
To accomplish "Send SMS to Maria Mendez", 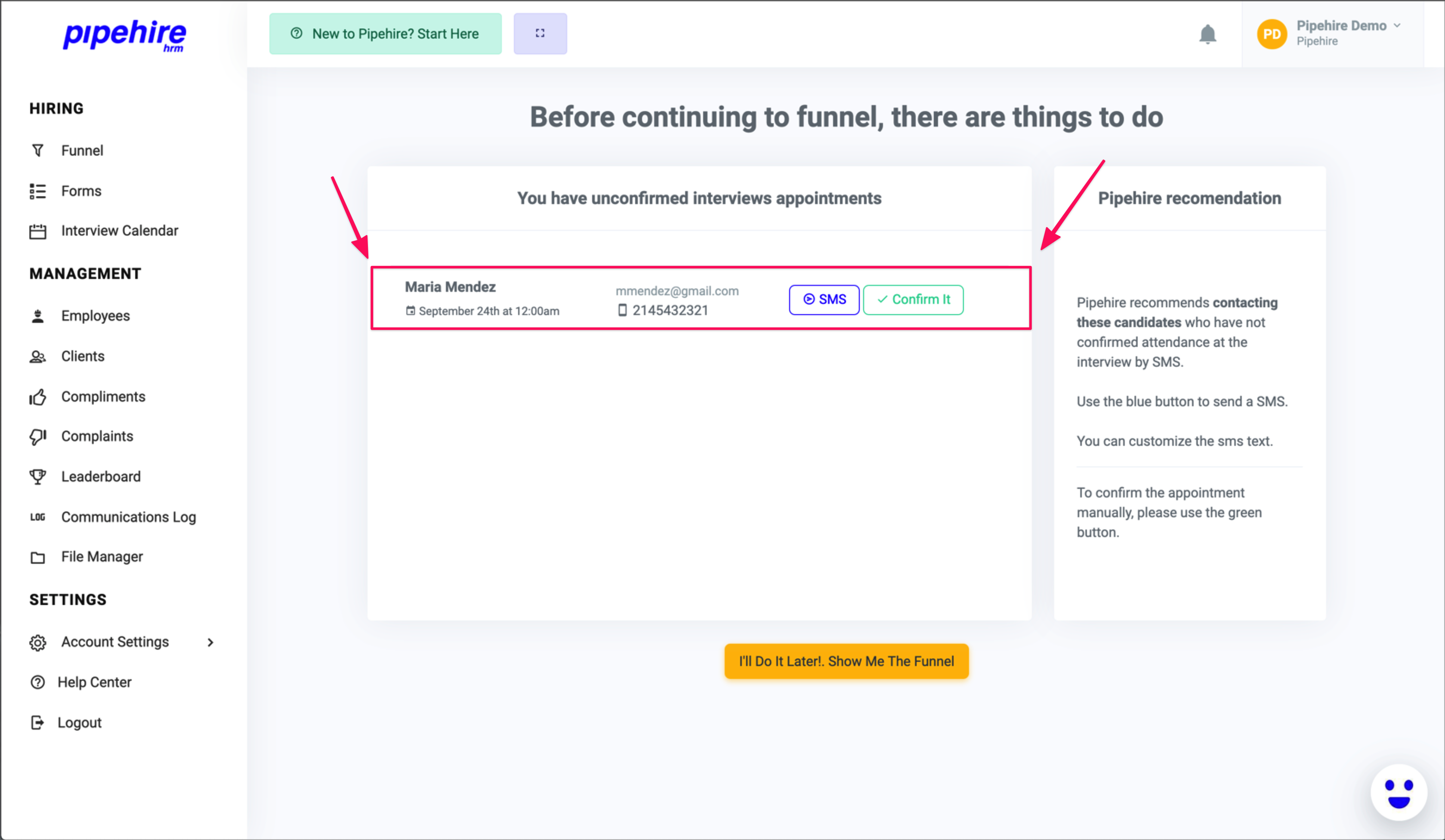I will (x=824, y=300).
